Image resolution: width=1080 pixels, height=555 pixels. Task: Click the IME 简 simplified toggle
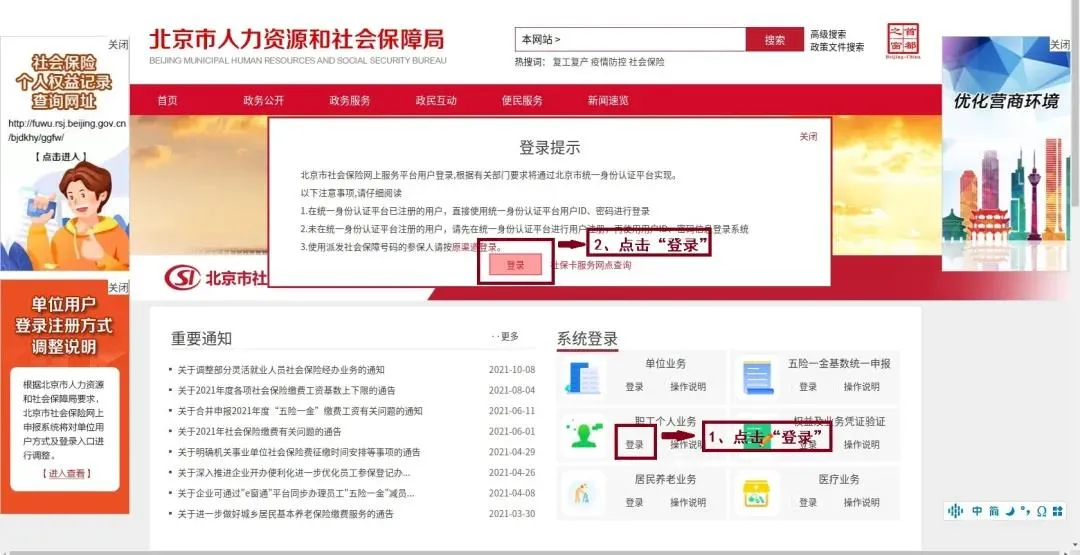coord(994,511)
